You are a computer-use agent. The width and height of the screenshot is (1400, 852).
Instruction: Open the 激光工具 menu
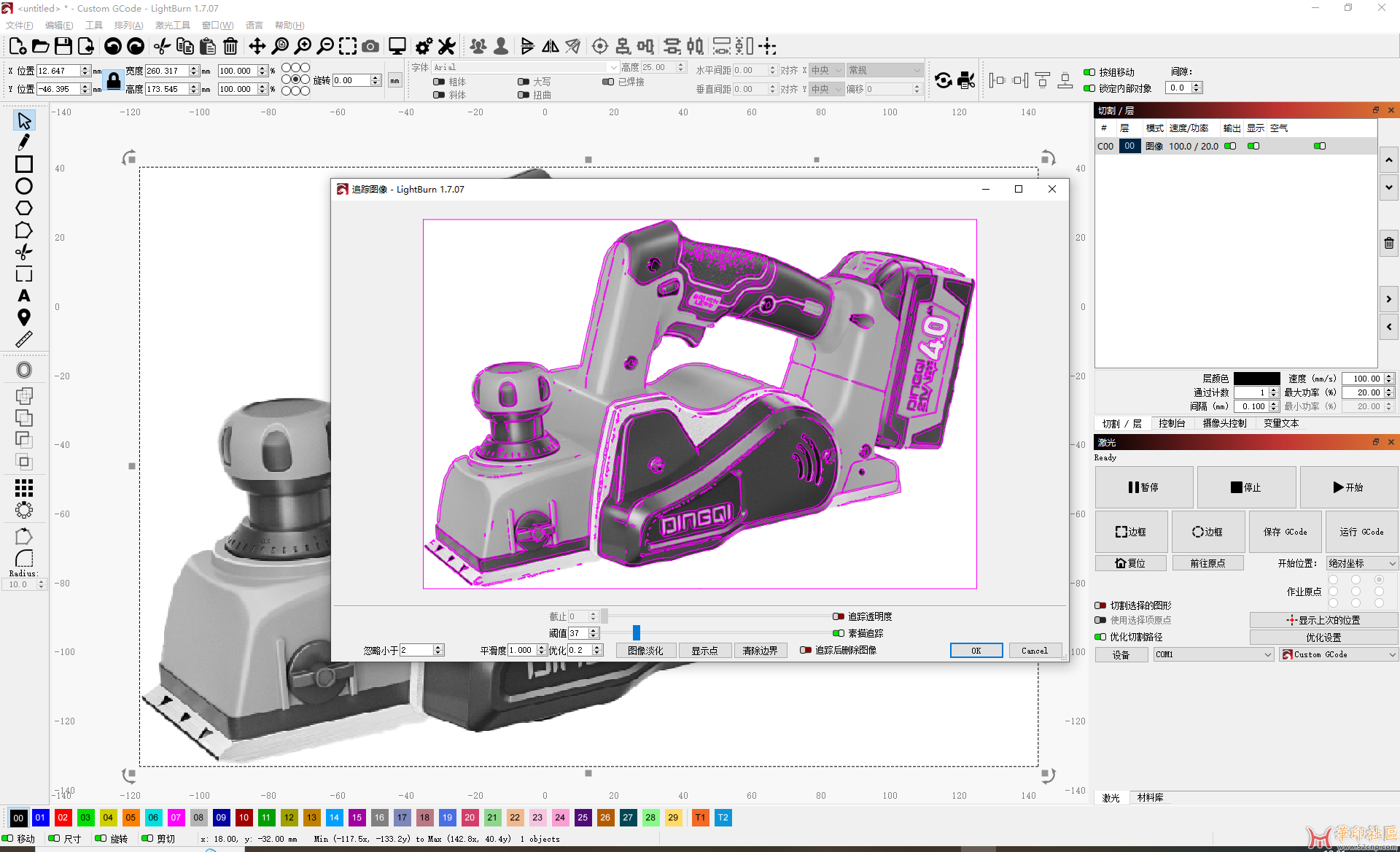pos(173,26)
